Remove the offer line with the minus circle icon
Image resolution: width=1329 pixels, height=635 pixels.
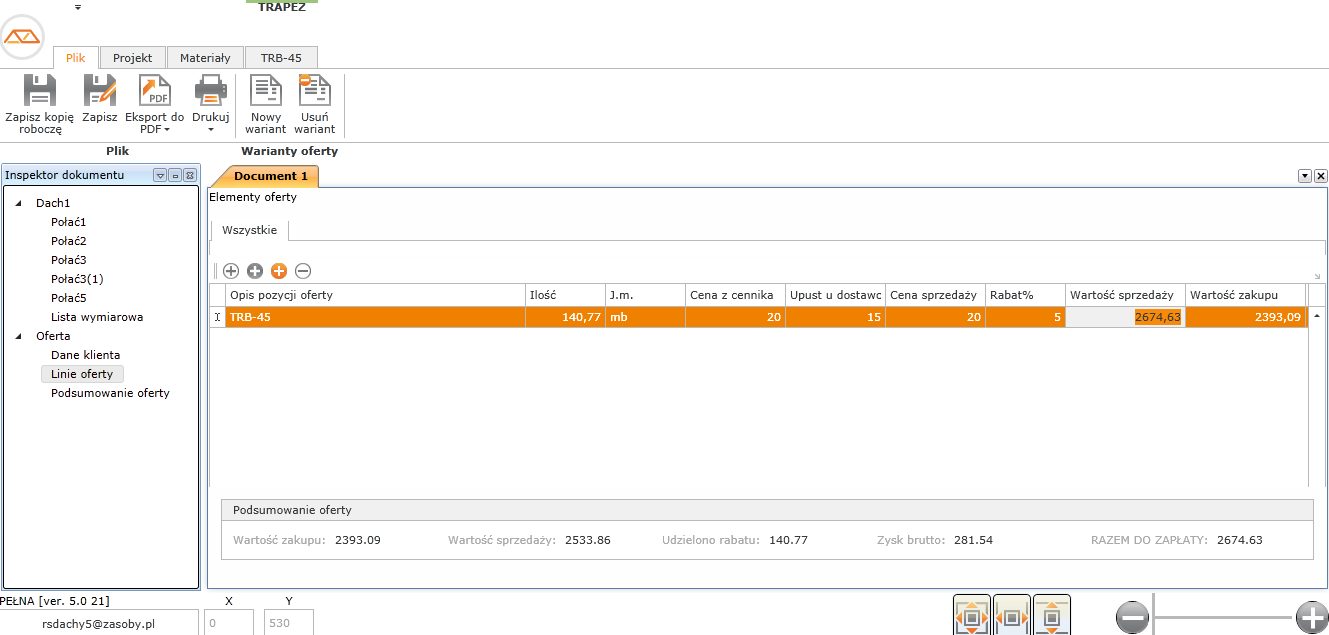coord(303,271)
